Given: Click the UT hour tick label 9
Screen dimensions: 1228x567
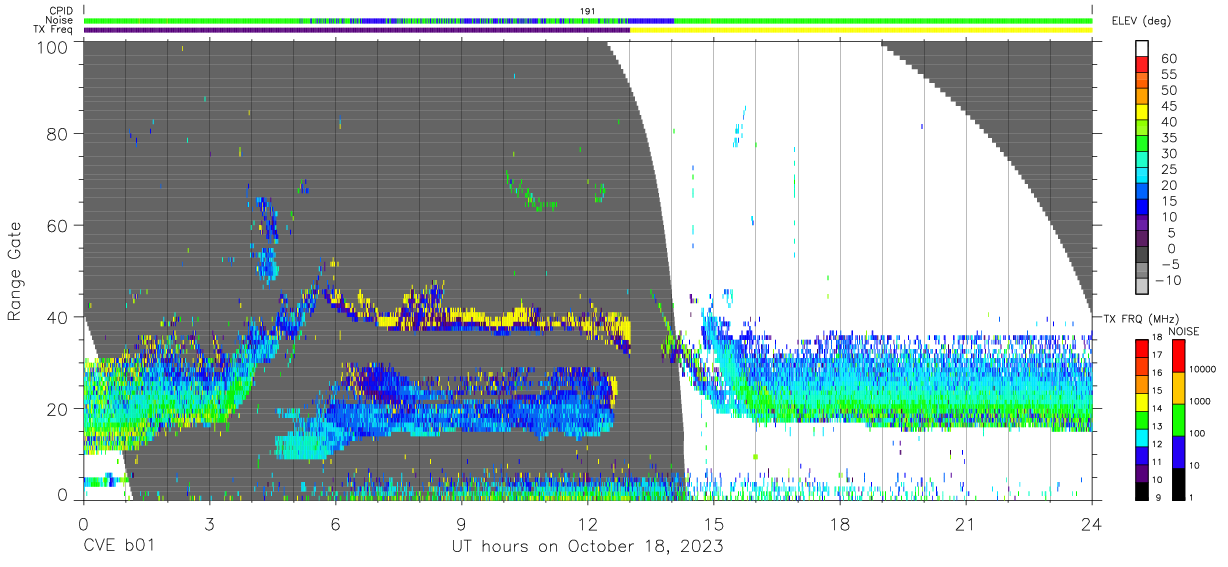Looking at the screenshot, I should click(461, 524).
